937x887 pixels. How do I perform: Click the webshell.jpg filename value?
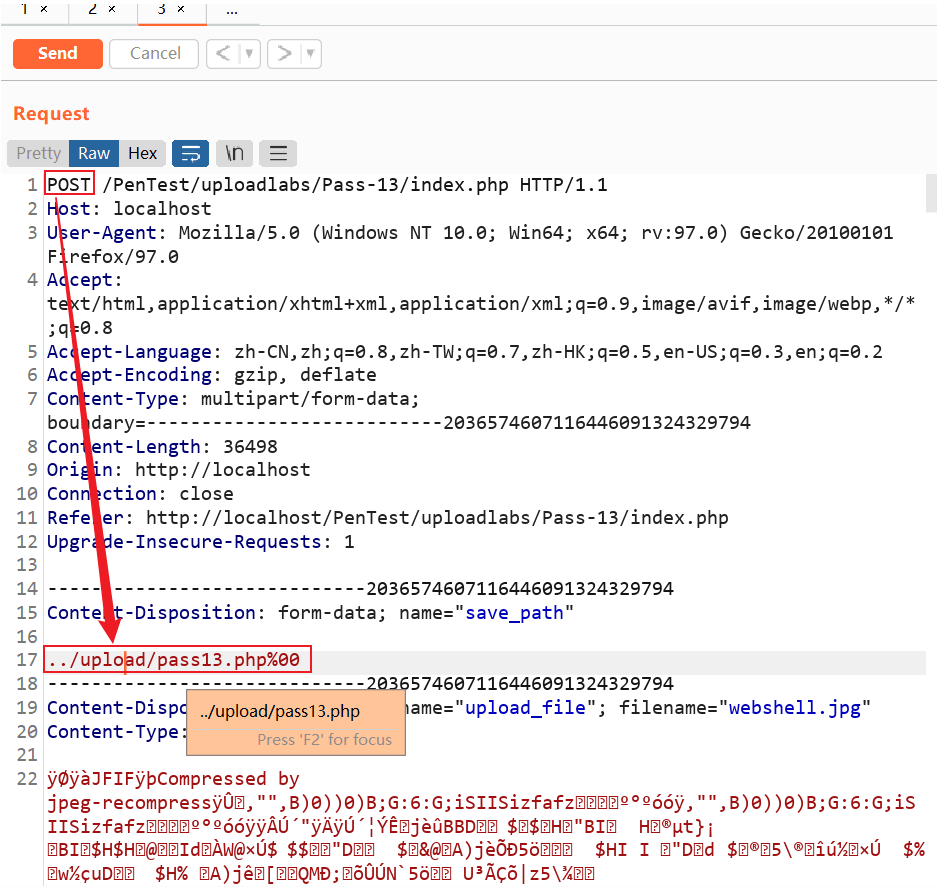tap(795, 708)
